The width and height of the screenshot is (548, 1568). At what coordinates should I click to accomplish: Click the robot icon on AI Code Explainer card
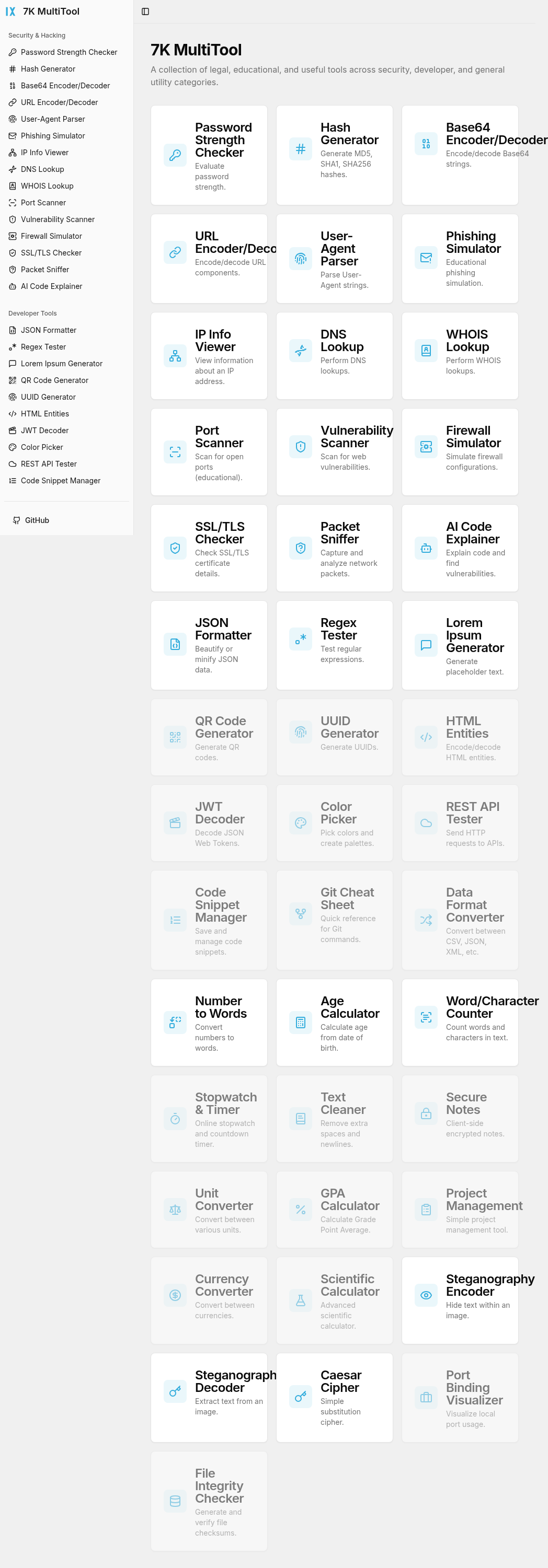pyautogui.click(x=426, y=549)
